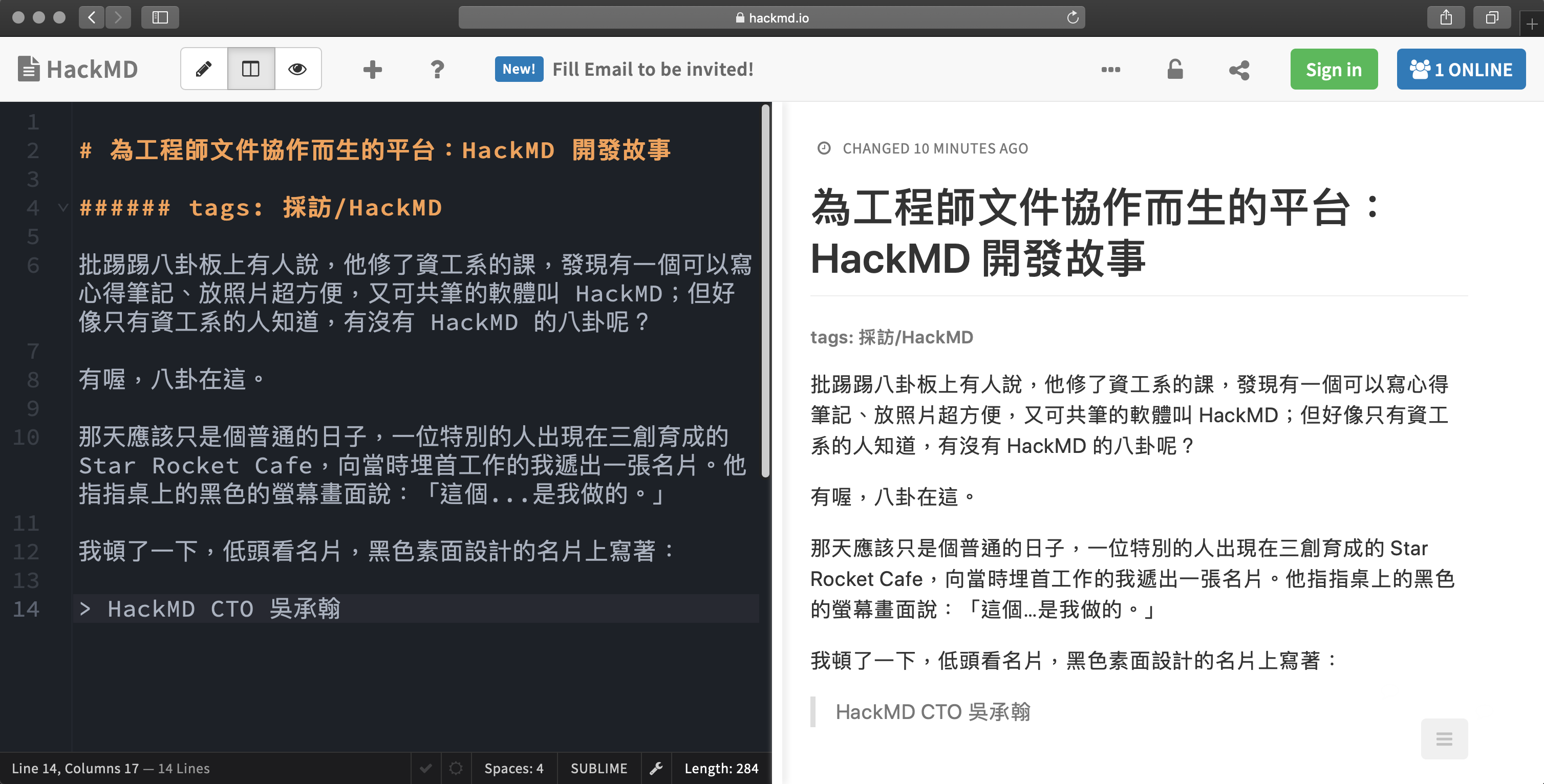
Task: Click the tags line in editor line 4
Action: click(x=261, y=207)
